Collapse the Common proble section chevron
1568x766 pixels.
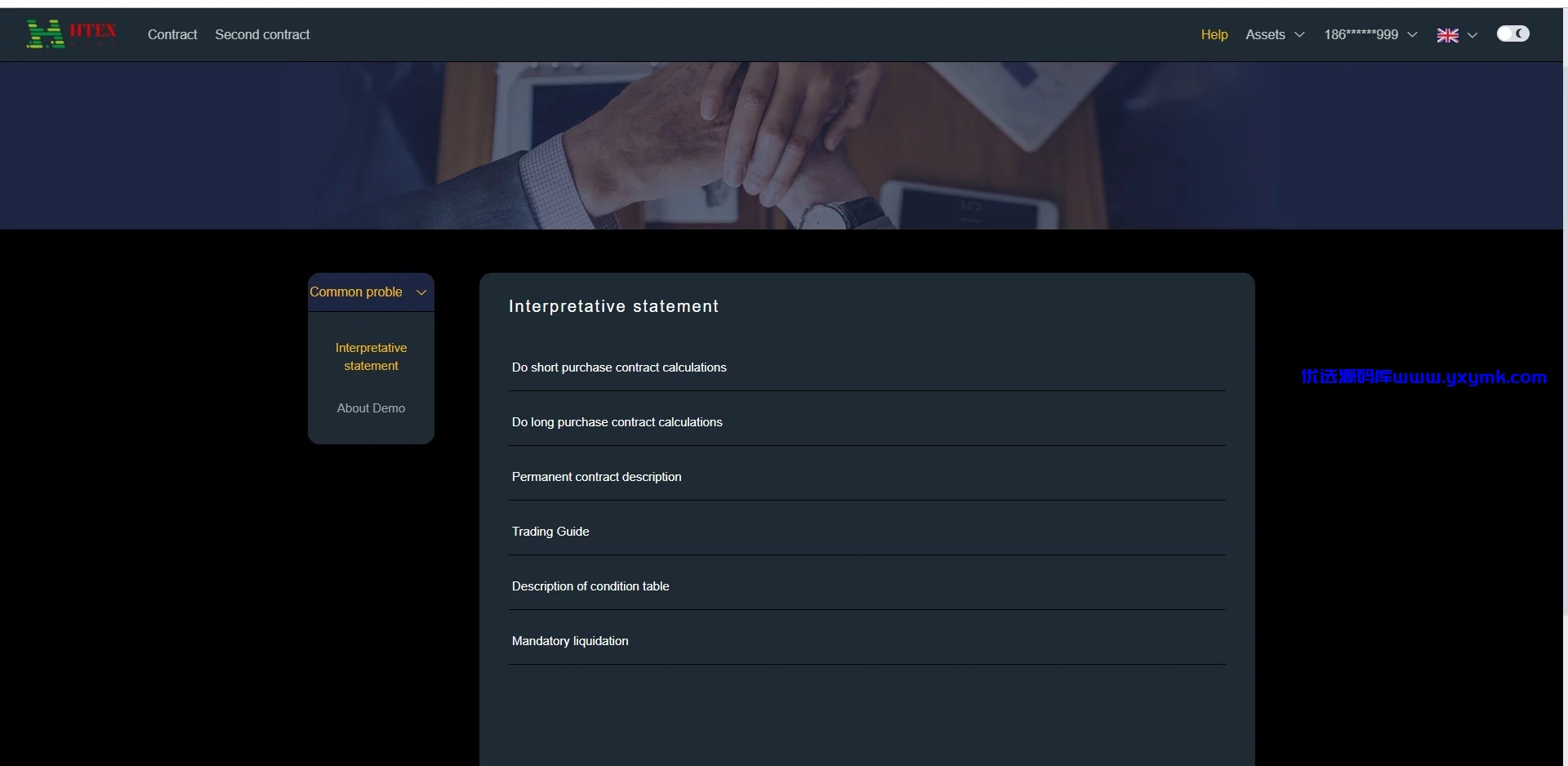pyautogui.click(x=421, y=292)
